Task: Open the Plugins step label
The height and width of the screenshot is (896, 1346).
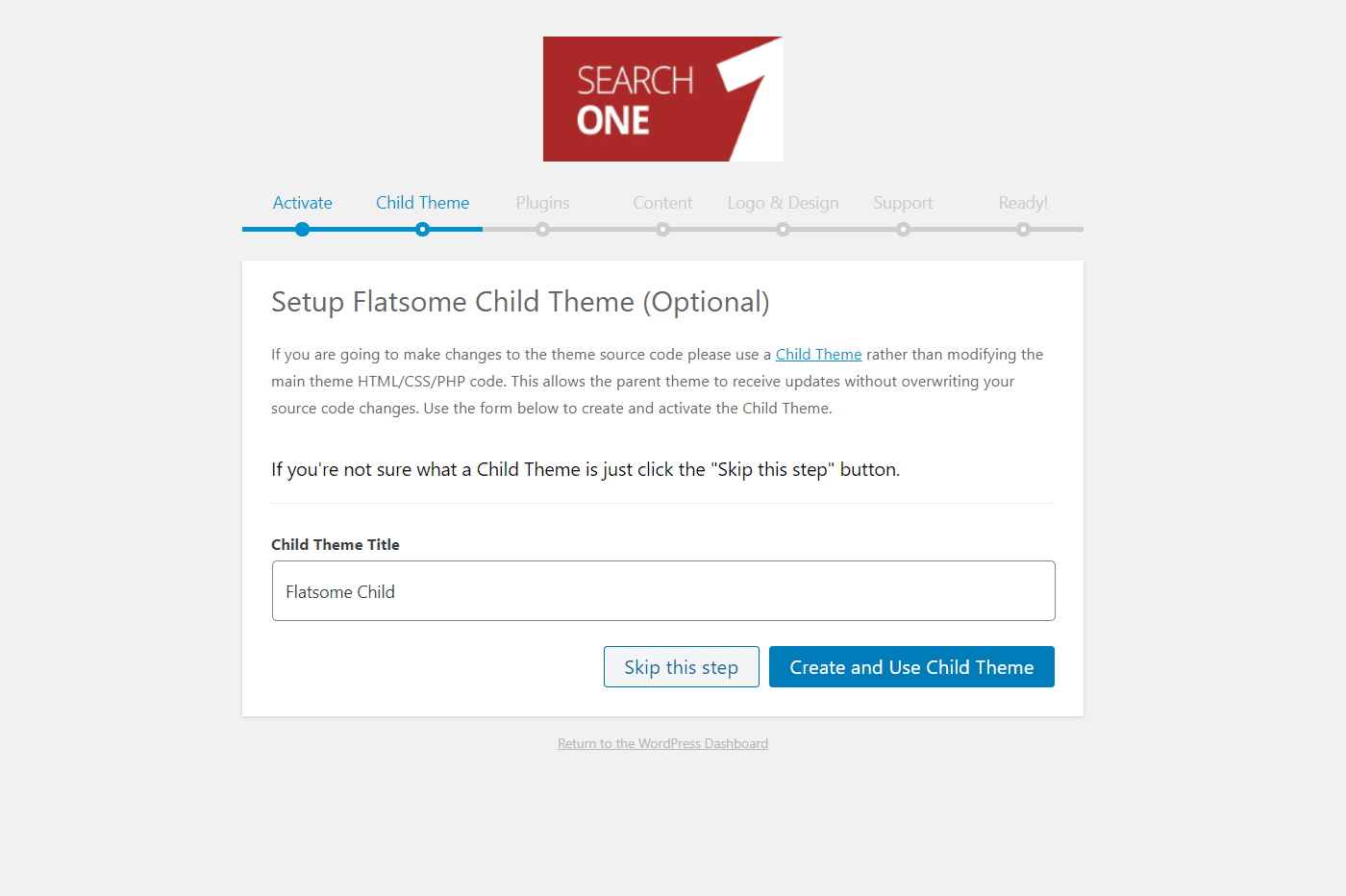Action: (x=542, y=203)
